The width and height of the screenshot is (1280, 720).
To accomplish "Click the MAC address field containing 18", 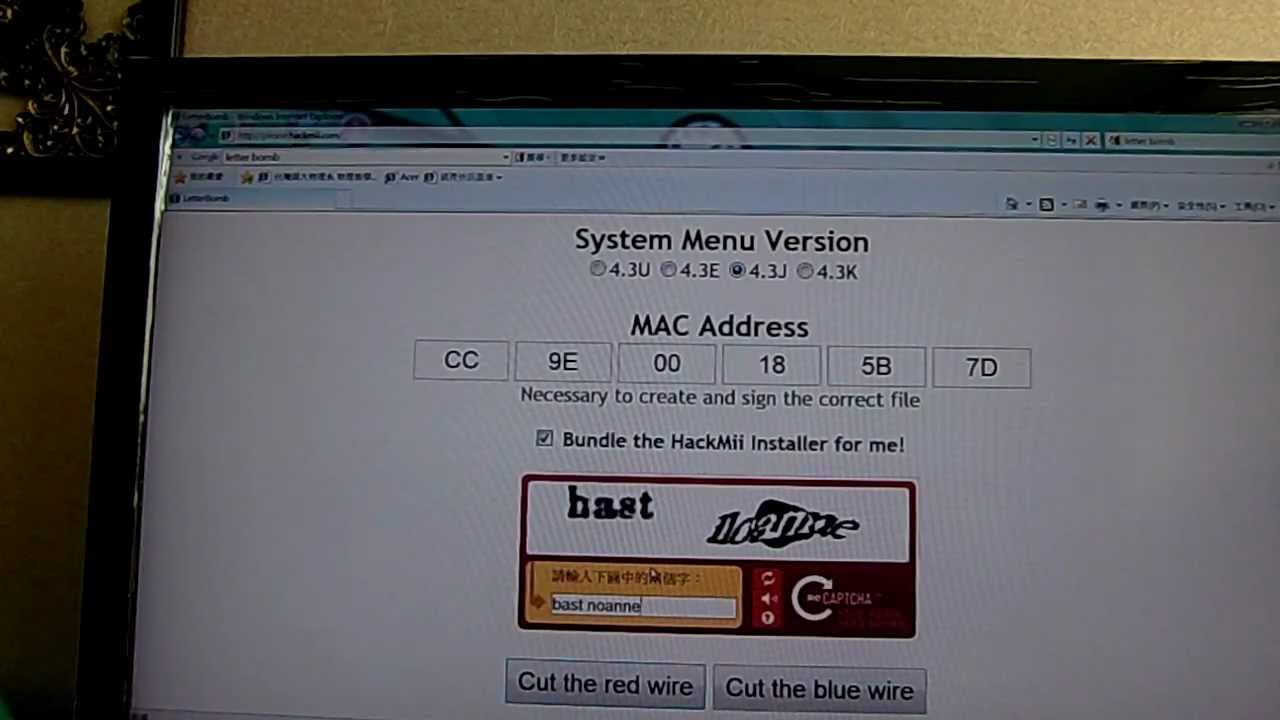I will [x=771, y=366].
